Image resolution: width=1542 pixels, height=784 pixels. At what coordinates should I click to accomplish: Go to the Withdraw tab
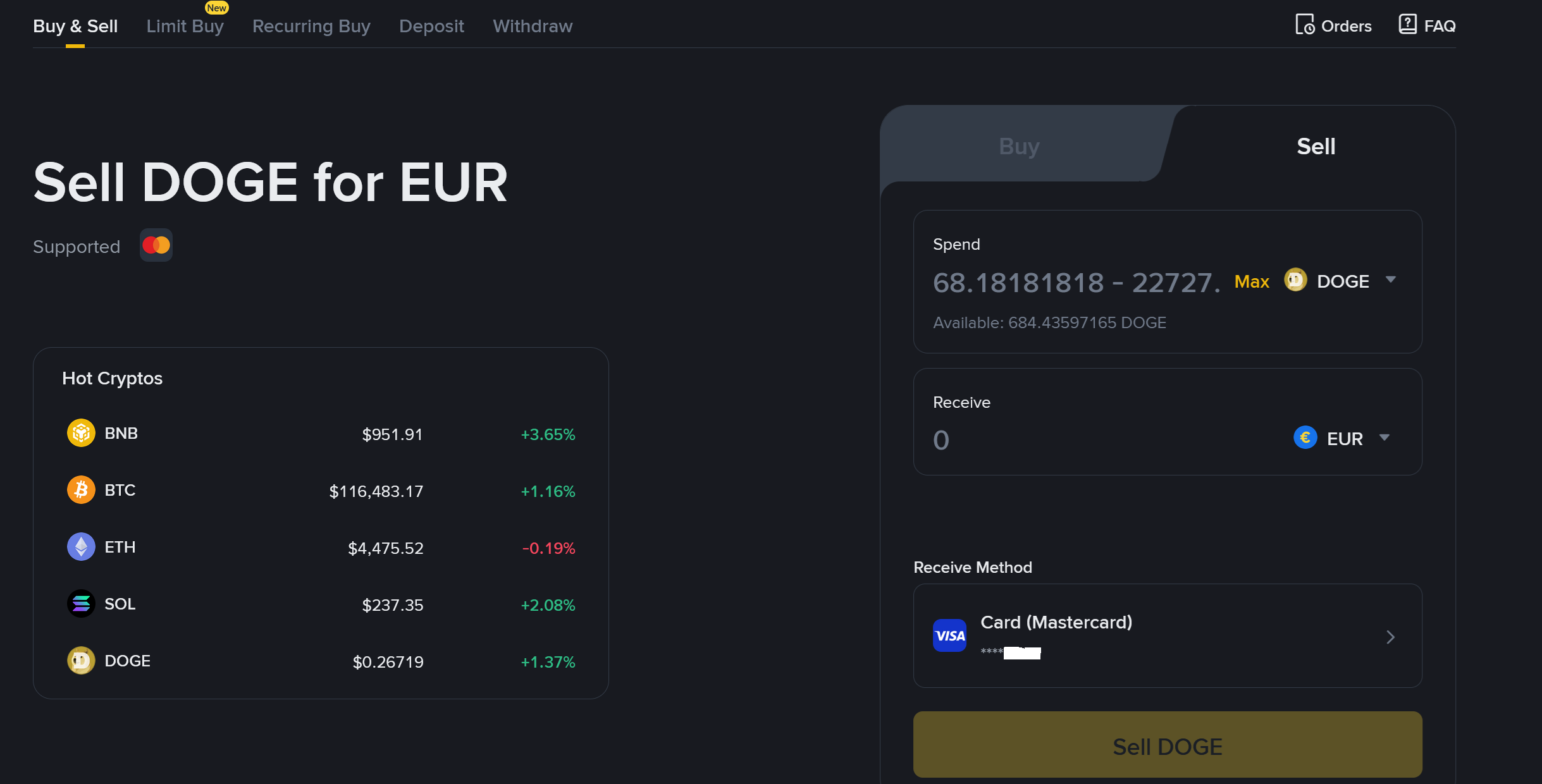pos(533,26)
